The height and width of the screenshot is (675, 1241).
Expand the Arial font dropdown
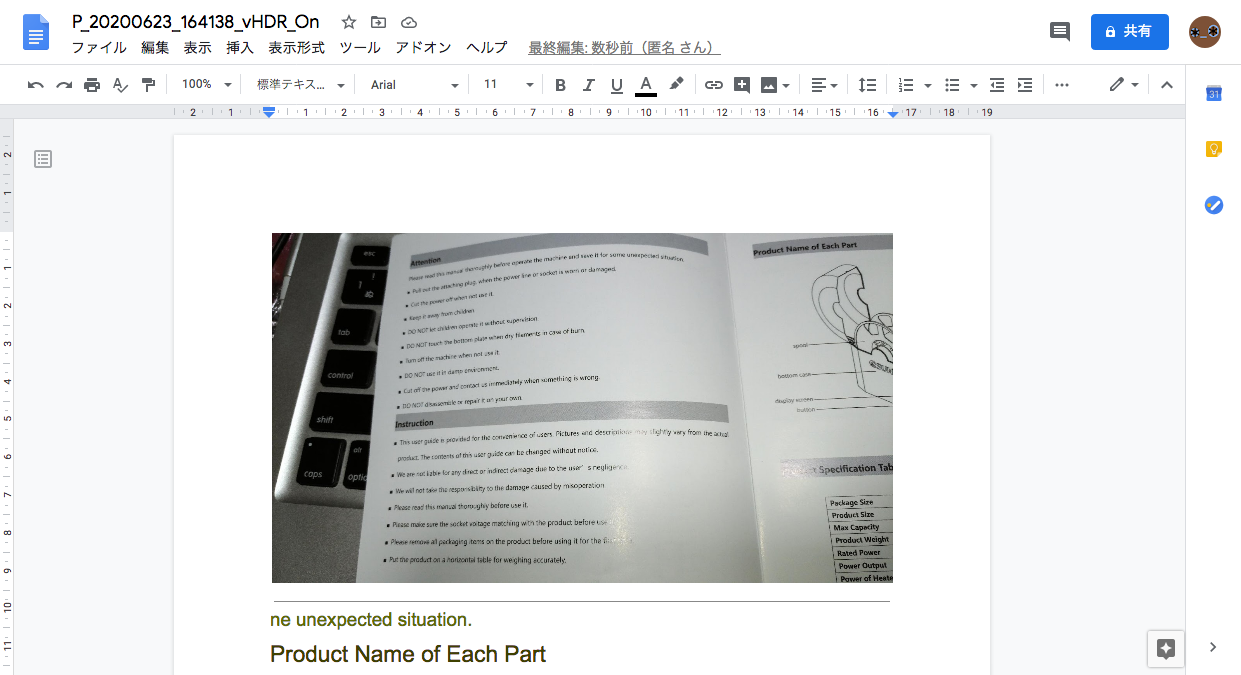point(414,85)
